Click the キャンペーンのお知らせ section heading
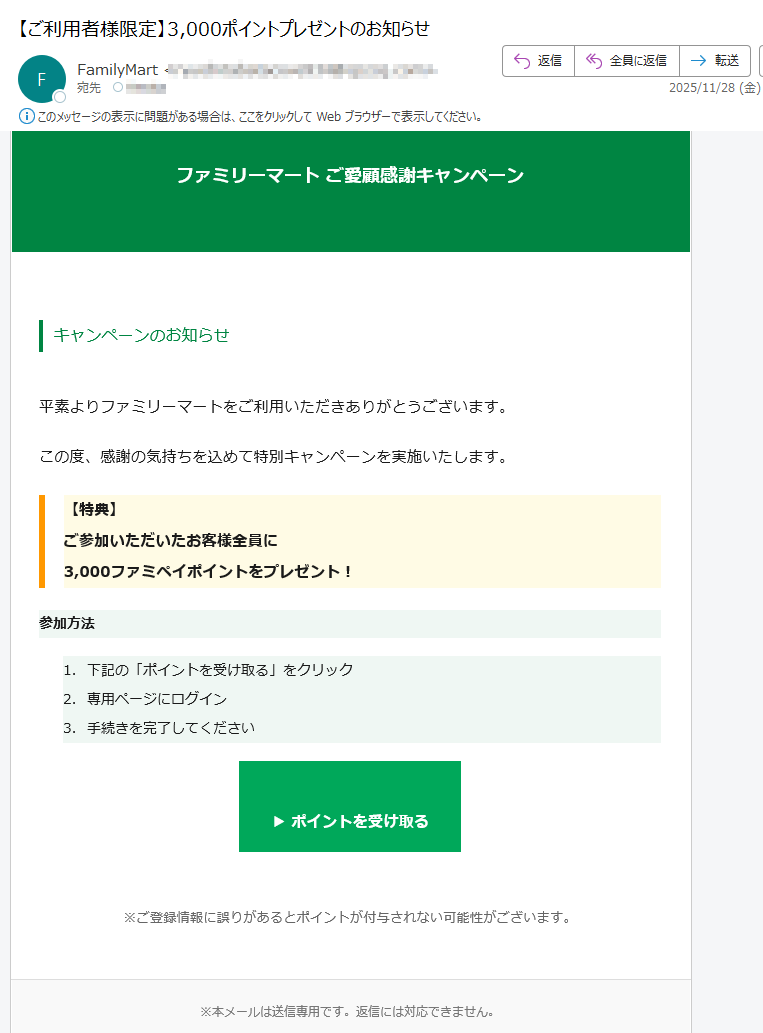Image resolution: width=763 pixels, height=1033 pixels. (x=141, y=335)
